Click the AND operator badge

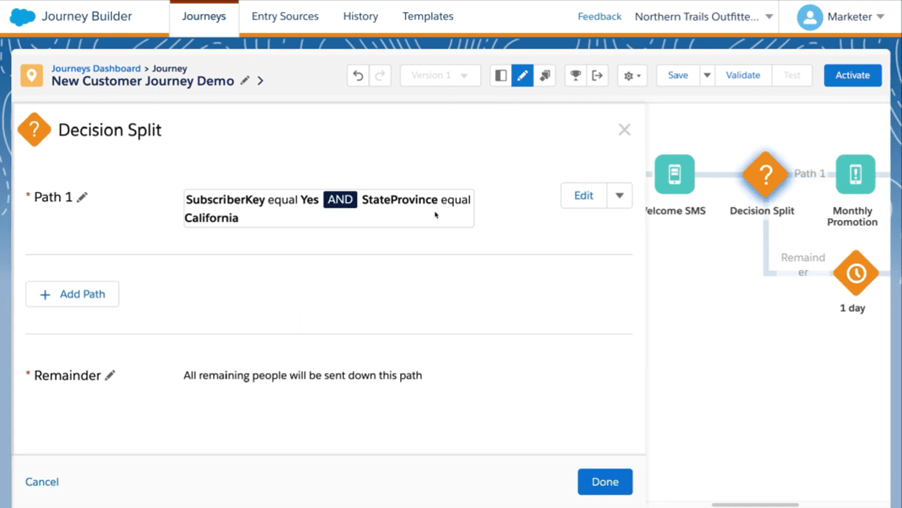tap(340, 200)
